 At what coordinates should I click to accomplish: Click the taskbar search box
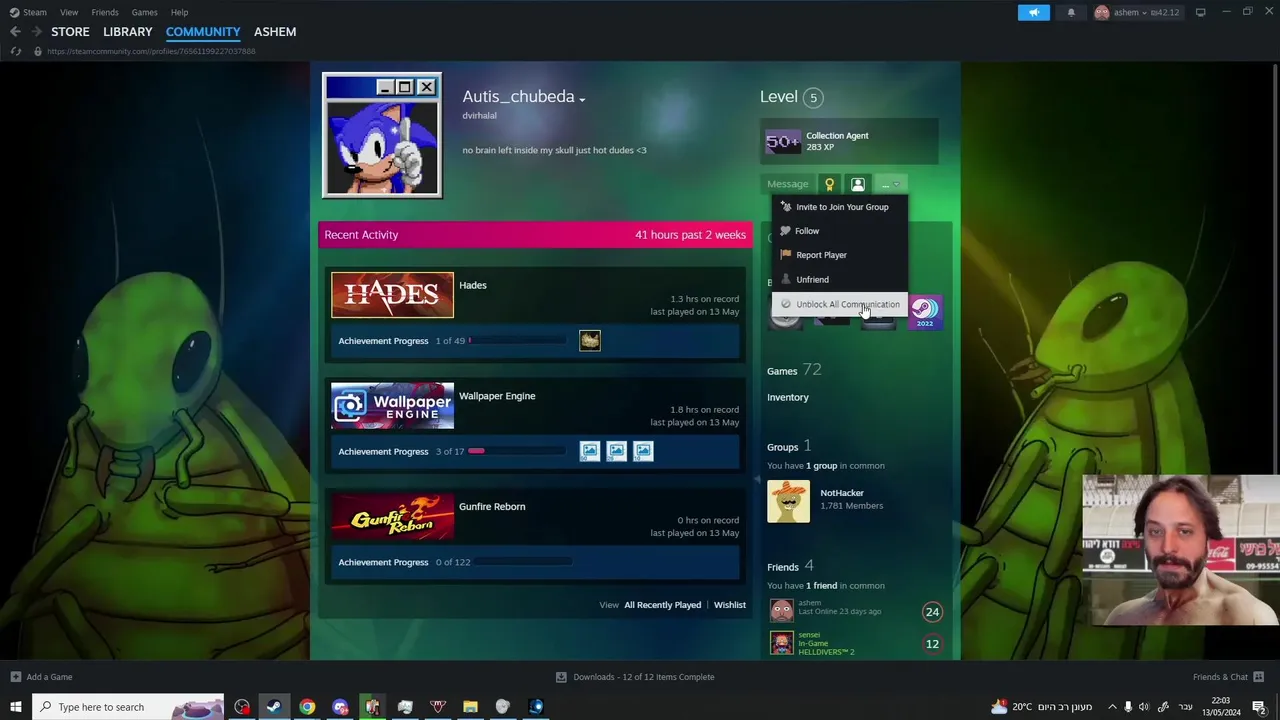(x=128, y=707)
